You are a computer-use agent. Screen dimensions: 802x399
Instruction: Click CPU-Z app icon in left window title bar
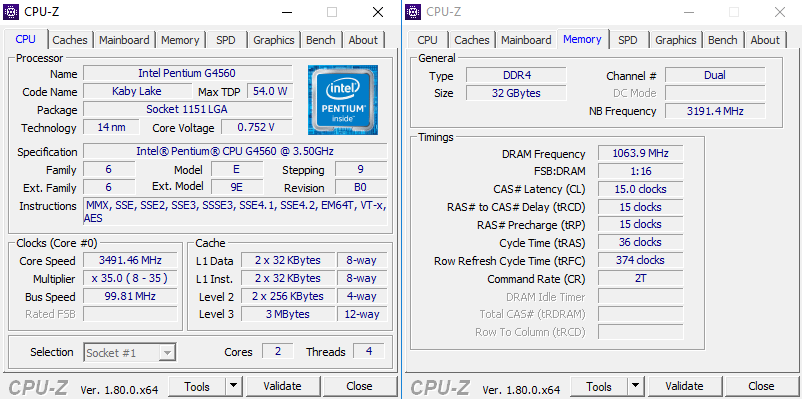pos(11,12)
